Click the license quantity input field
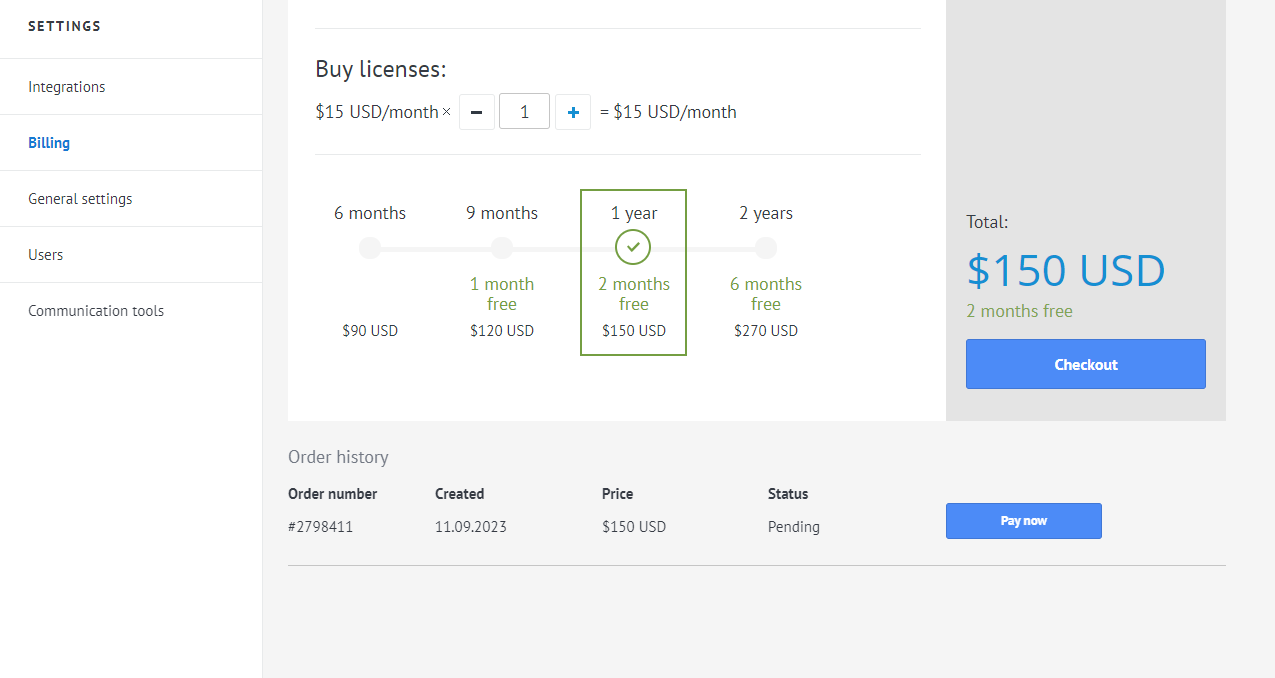Image resolution: width=1275 pixels, height=678 pixels. click(524, 112)
